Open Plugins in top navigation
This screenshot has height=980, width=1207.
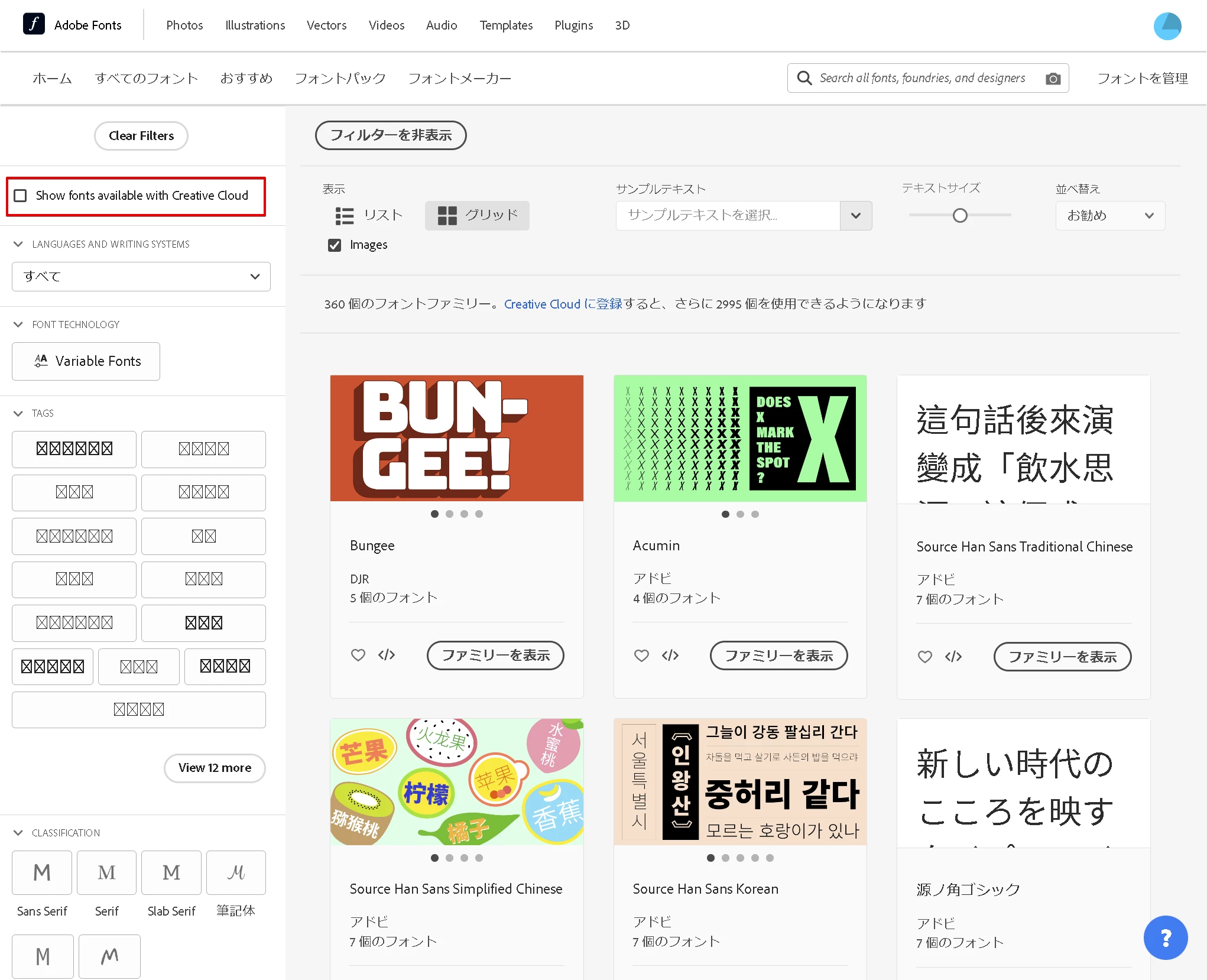tap(573, 25)
